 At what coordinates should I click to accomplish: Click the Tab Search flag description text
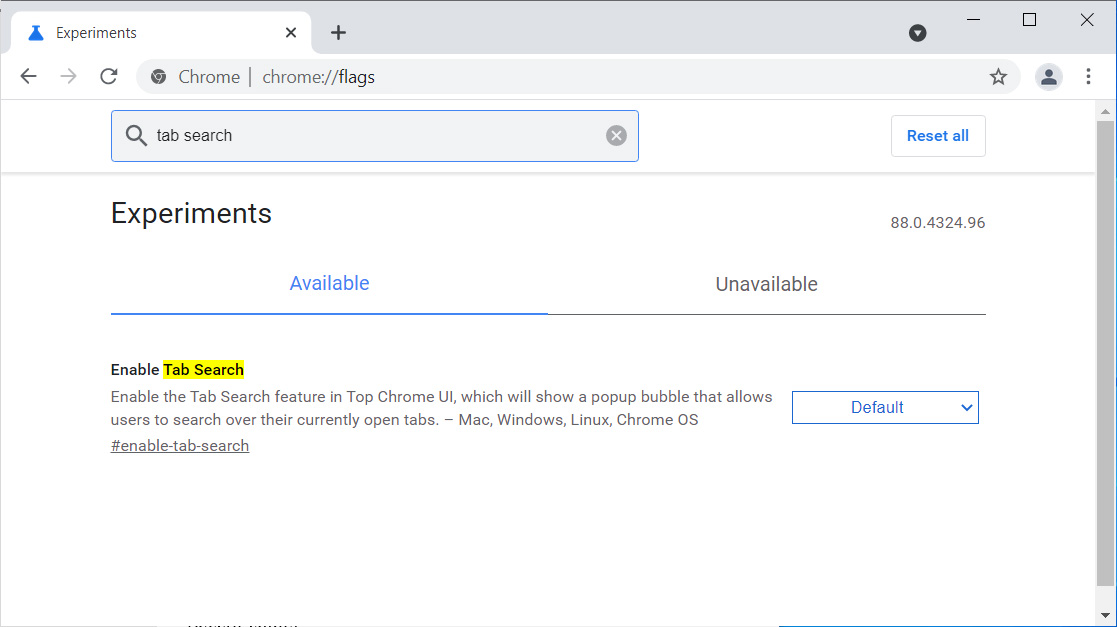pyautogui.click(x=442, y=408)
